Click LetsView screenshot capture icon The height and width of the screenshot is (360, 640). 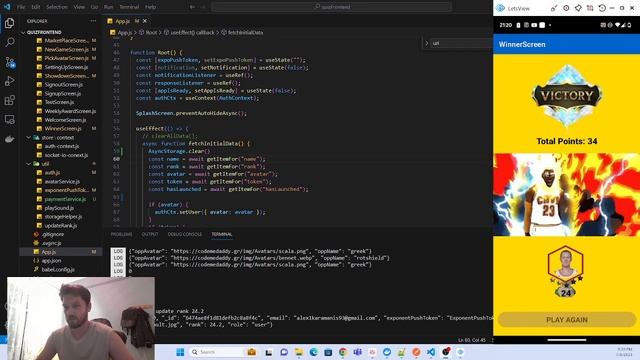(x=590, y=8)
